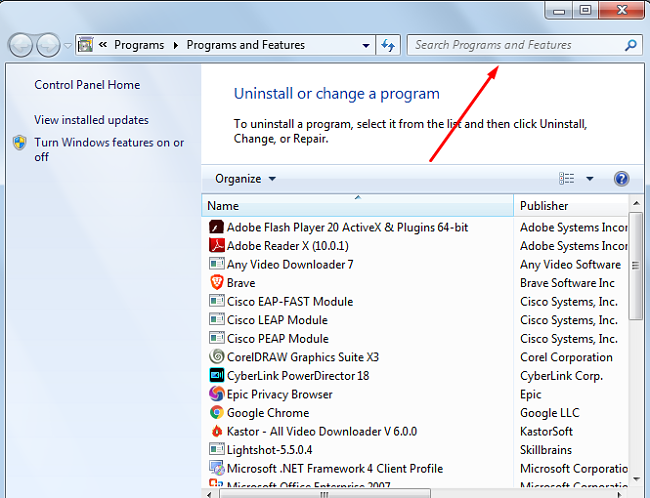Select Cisco LEAP Module entry

[277, 320]
